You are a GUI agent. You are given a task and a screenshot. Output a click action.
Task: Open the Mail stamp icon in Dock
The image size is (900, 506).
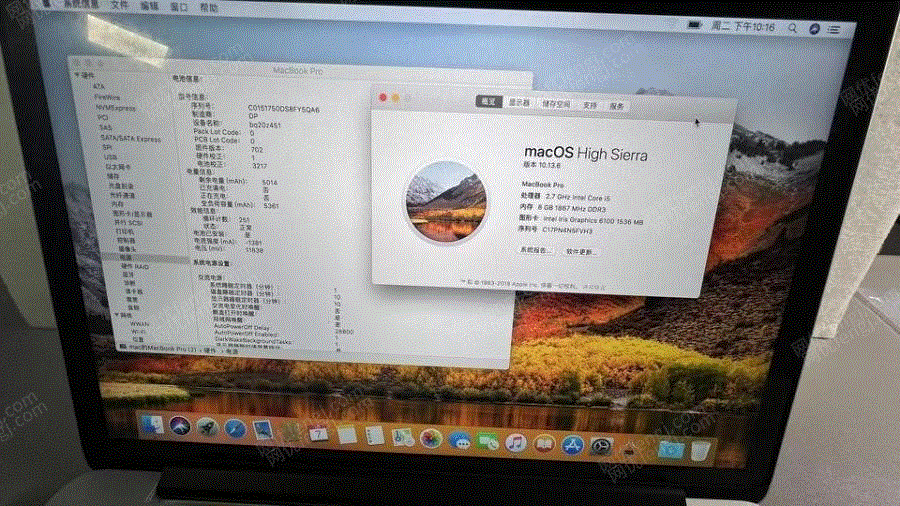[x=263, y=430]
